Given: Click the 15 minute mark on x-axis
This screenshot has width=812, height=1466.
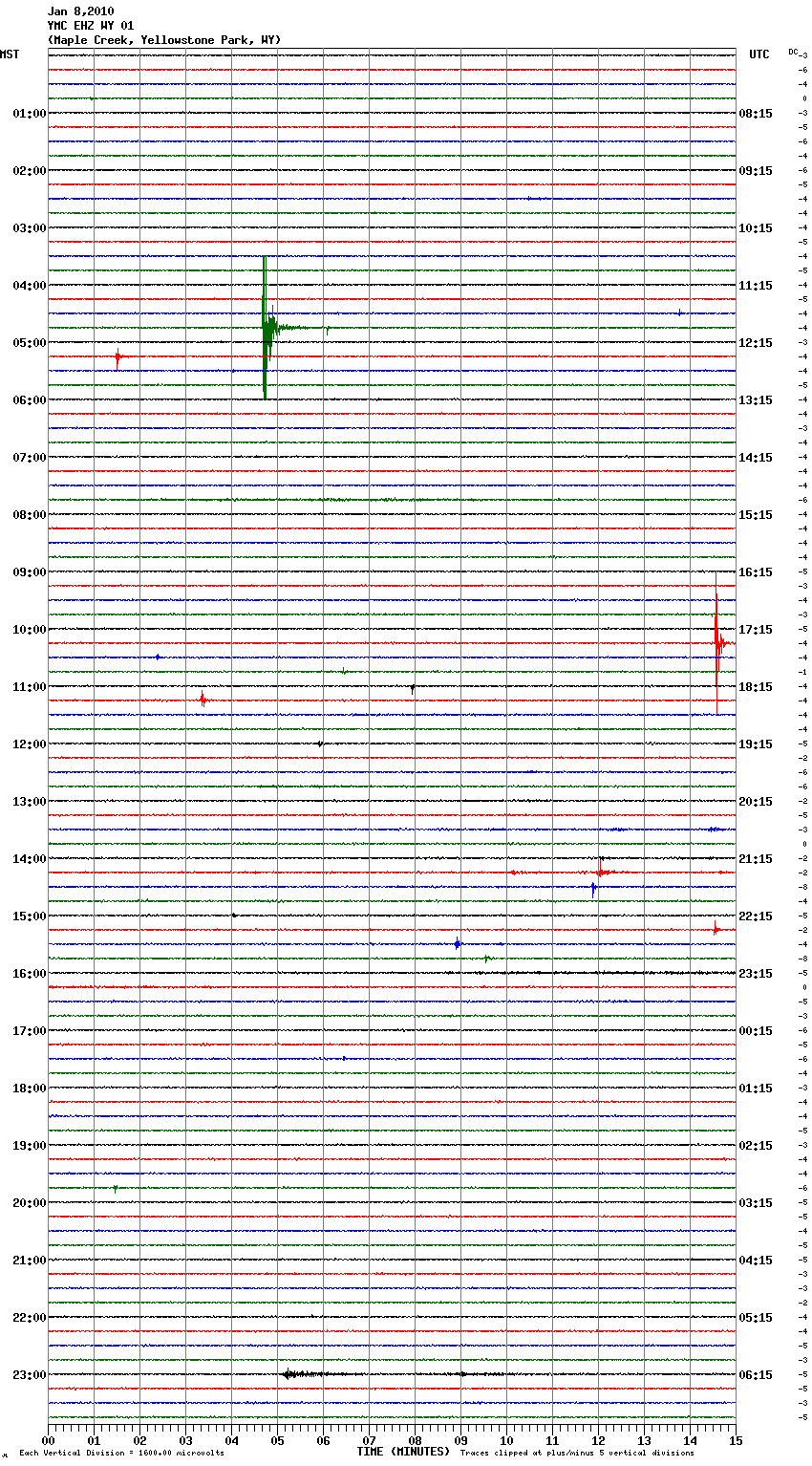Looking at the screenshot, I should [735, 1440].
